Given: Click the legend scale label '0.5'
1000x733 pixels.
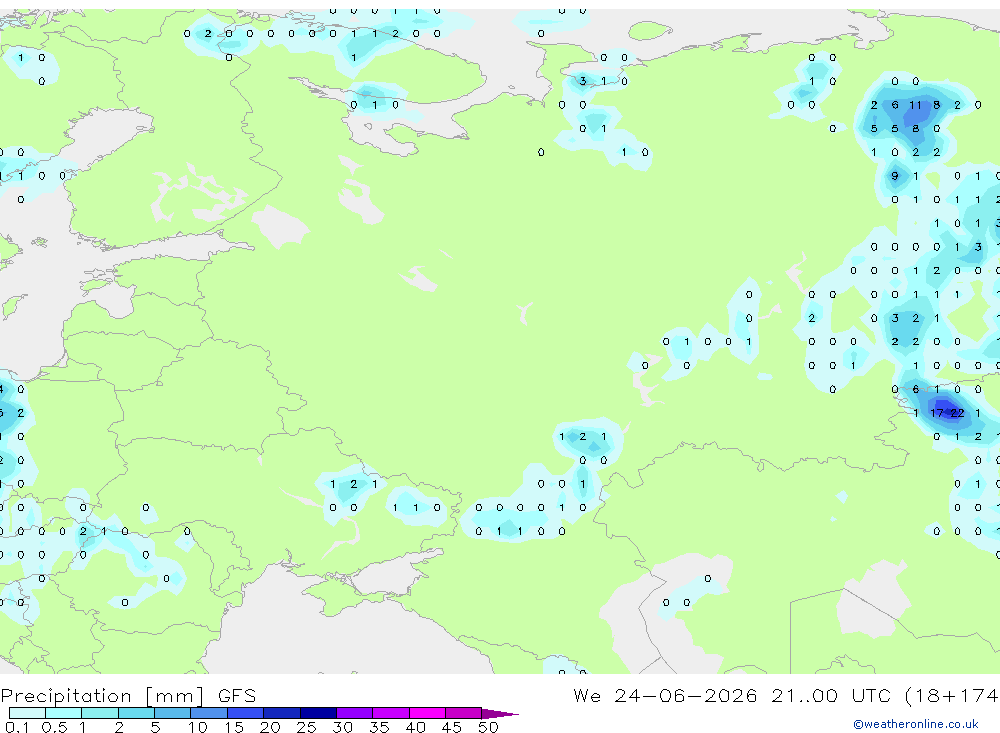Looking at the screenshot, I should click(54, 727).
